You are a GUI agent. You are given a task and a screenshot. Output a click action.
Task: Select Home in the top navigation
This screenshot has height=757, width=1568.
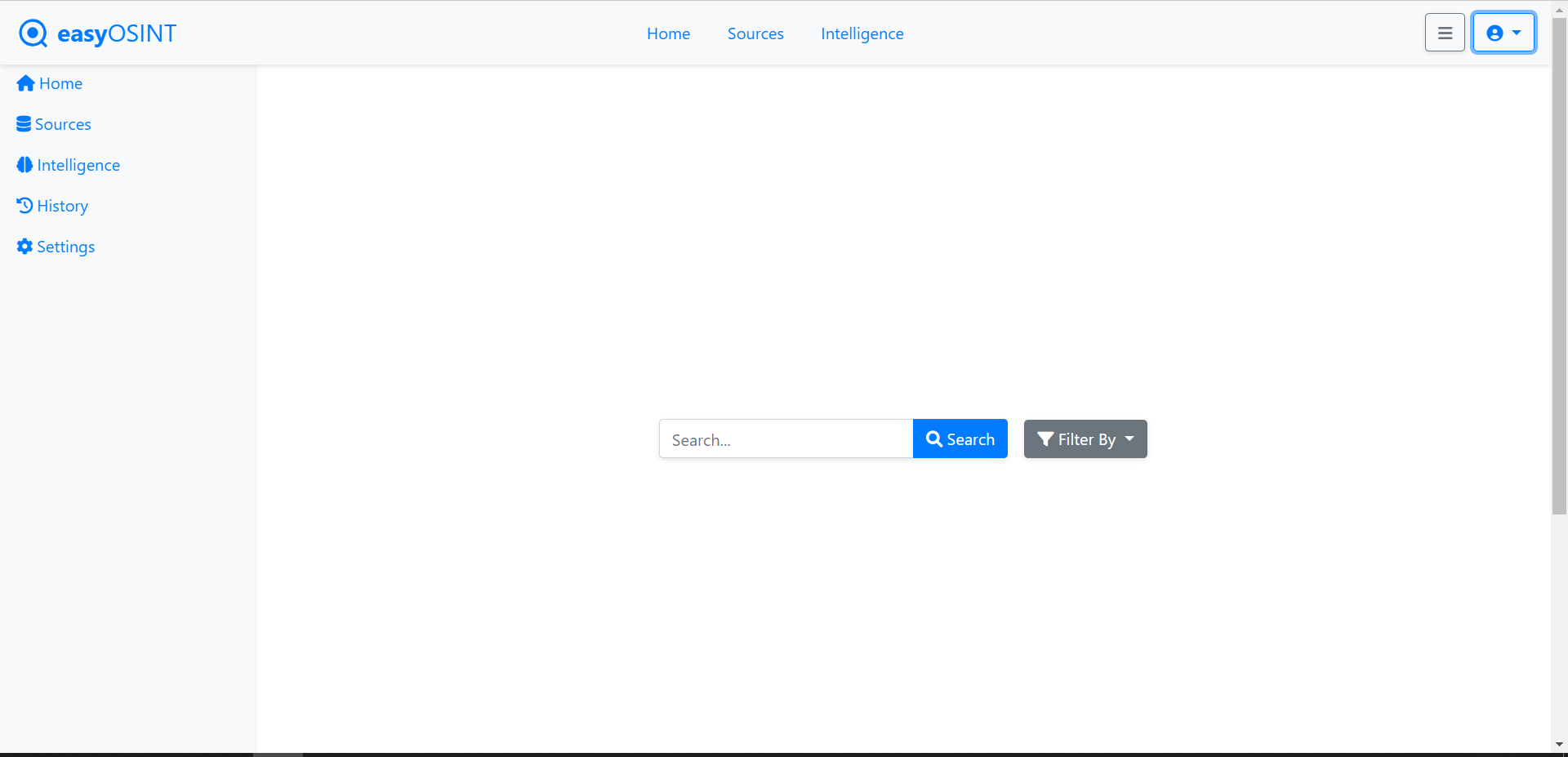(668, 33)
